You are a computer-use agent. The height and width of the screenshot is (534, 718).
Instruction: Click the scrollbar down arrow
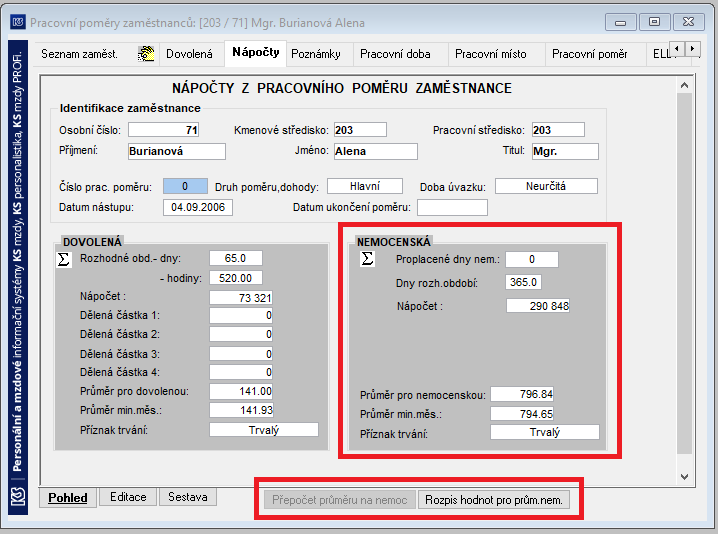[685, 477]
